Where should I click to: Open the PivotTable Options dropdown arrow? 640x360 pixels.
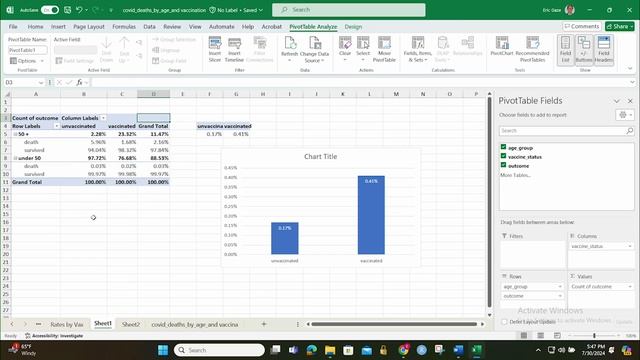42,61
